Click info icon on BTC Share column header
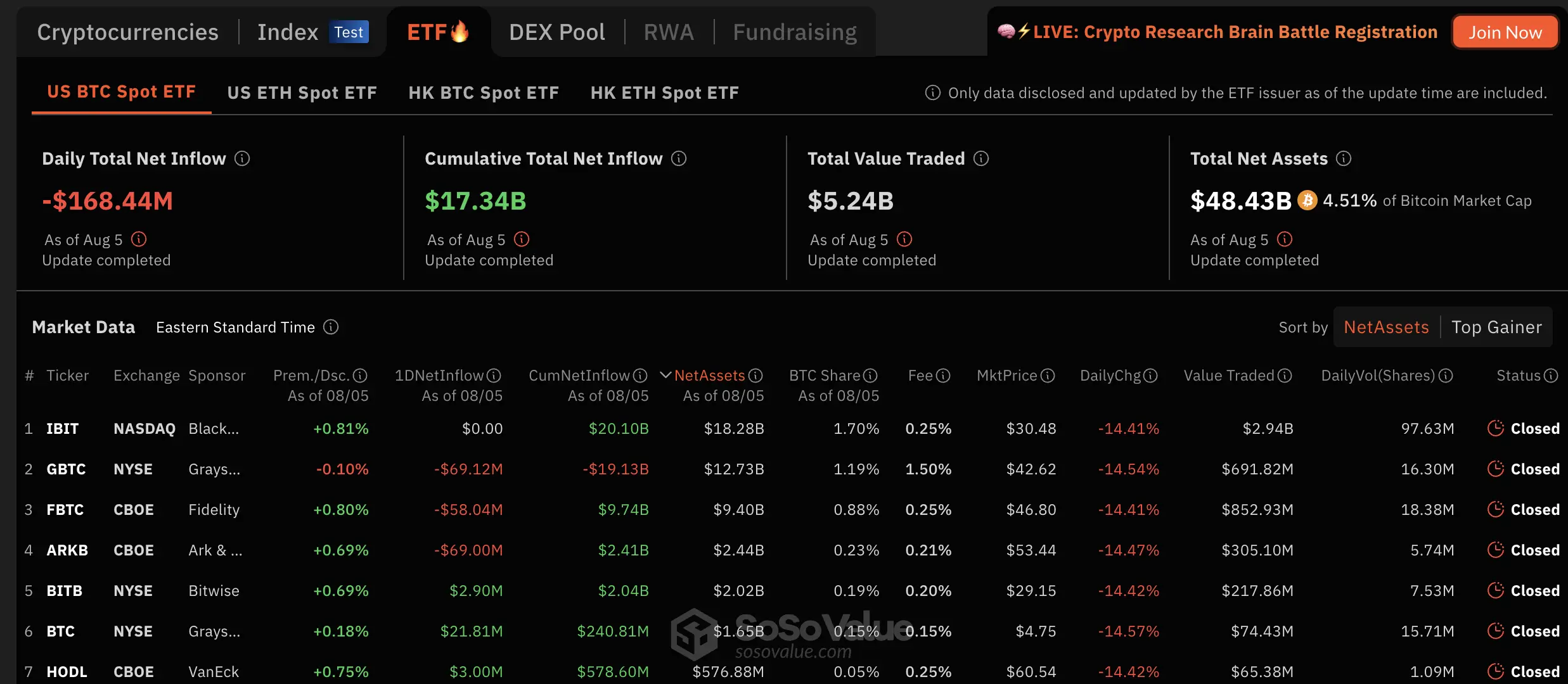 click(x=871, y=376)
